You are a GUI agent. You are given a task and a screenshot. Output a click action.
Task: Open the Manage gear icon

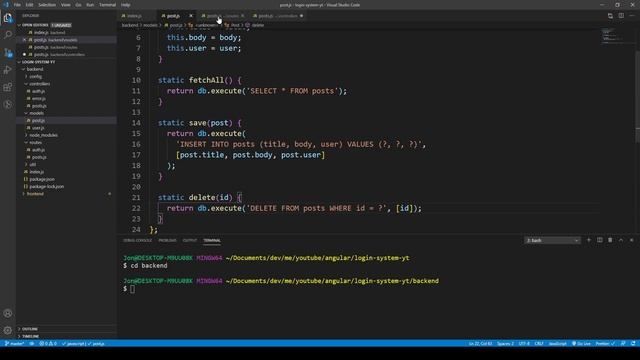[x=8, y=330]
